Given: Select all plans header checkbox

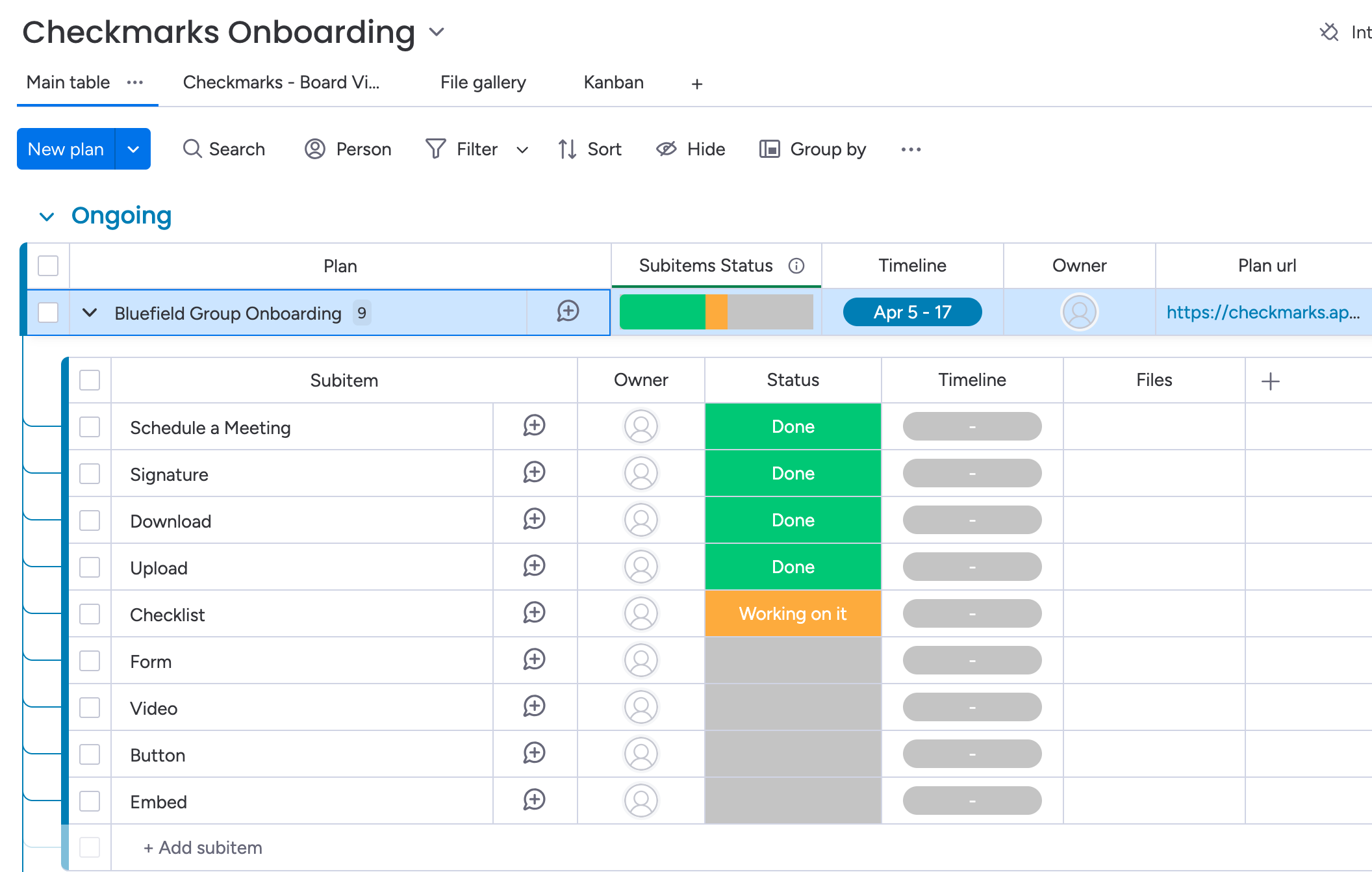Looking at the screenshot, I should [x=48, y=266].
